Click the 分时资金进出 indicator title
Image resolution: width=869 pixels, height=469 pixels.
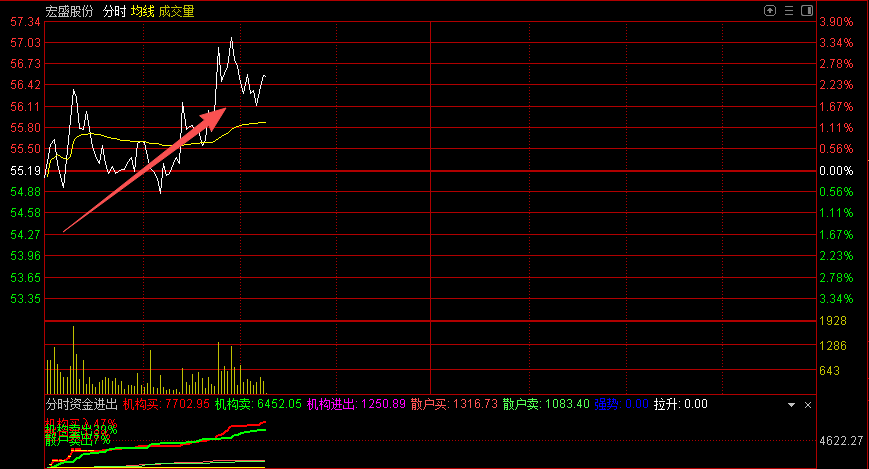(82, 405)
